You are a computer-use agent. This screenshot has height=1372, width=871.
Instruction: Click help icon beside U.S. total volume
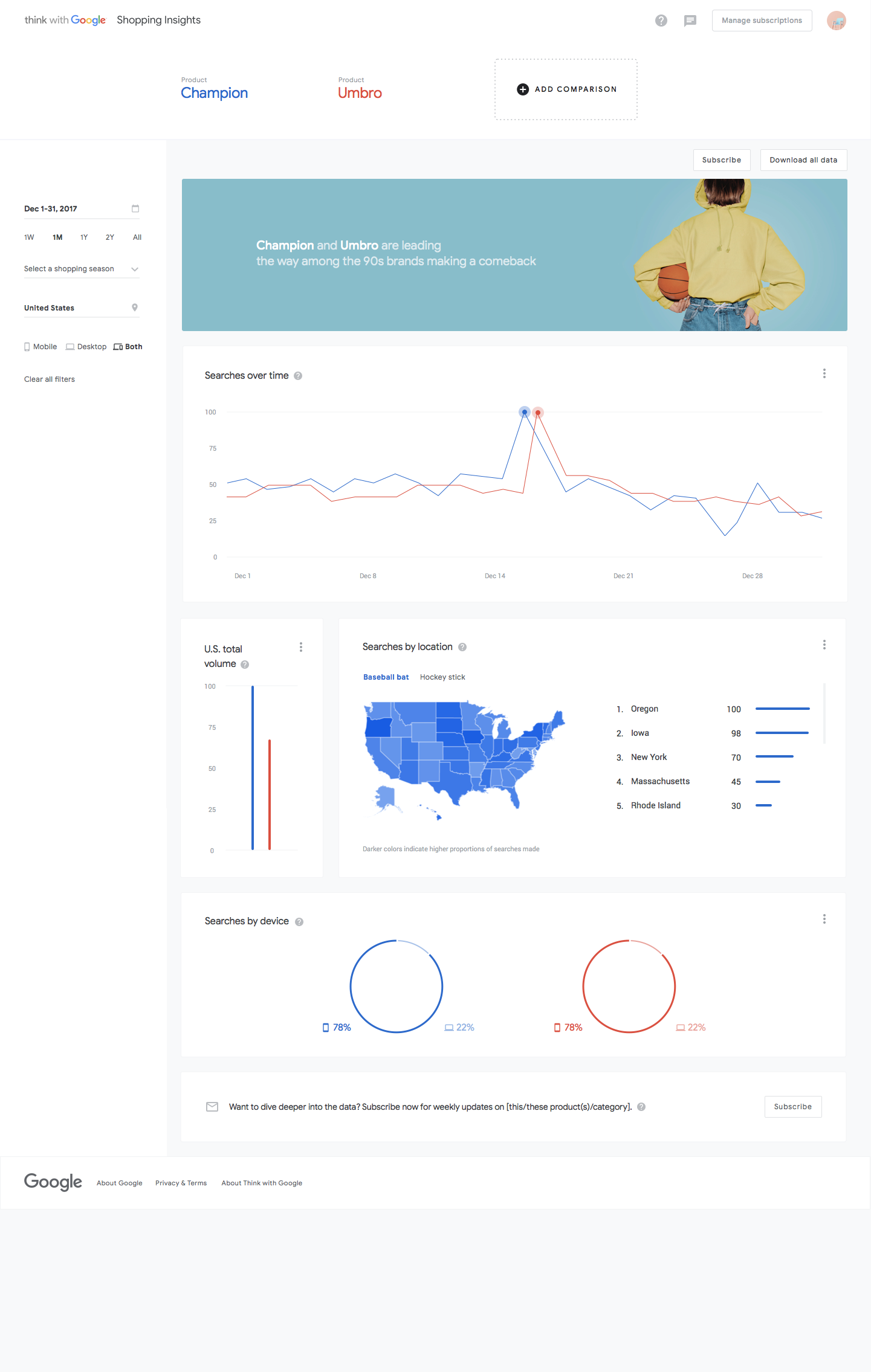pyautogui.click(x=245, y=665)
